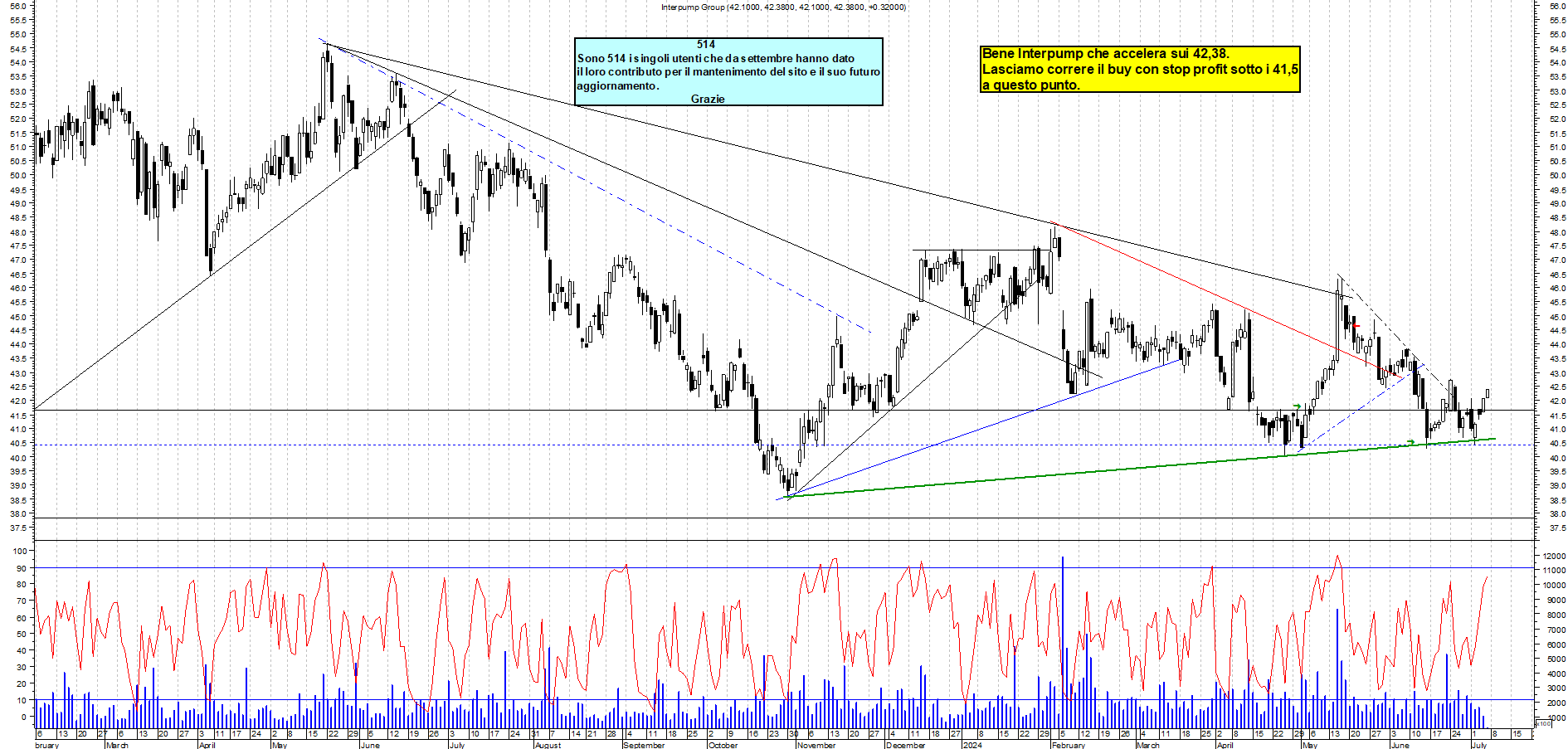The image size is (1568, 749).
Task: Click '11000' on the volume scale
Action: click(x=1554, y=571)
